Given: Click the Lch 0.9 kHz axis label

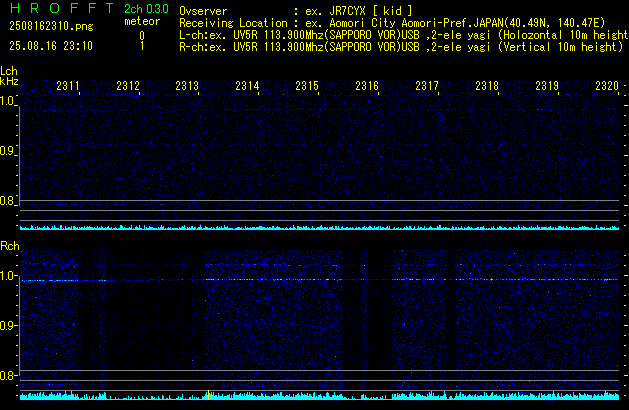Looking at the screenshot, I should [7, 151].
